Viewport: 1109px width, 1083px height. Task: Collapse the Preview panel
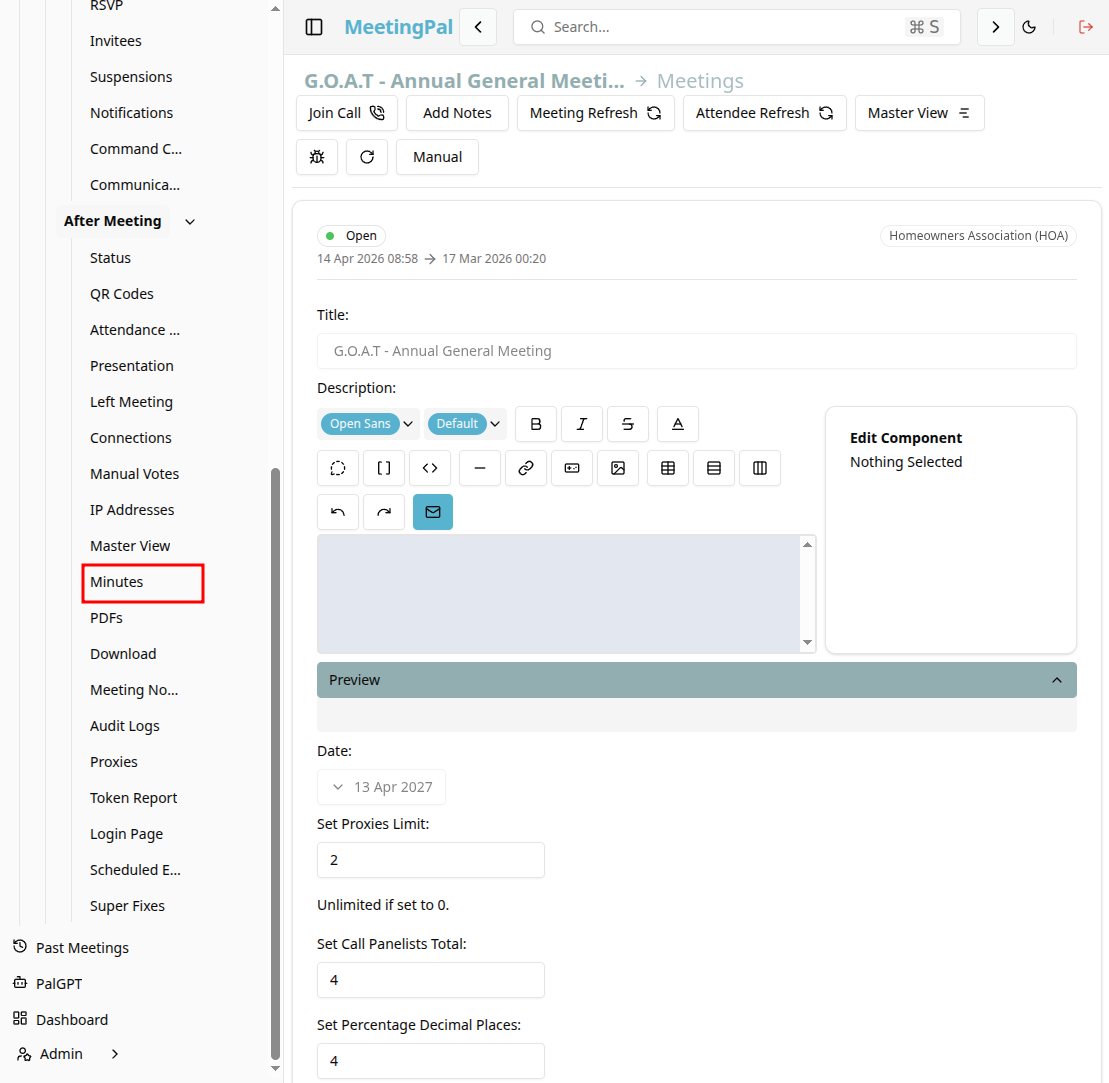(x=697, y=680)
